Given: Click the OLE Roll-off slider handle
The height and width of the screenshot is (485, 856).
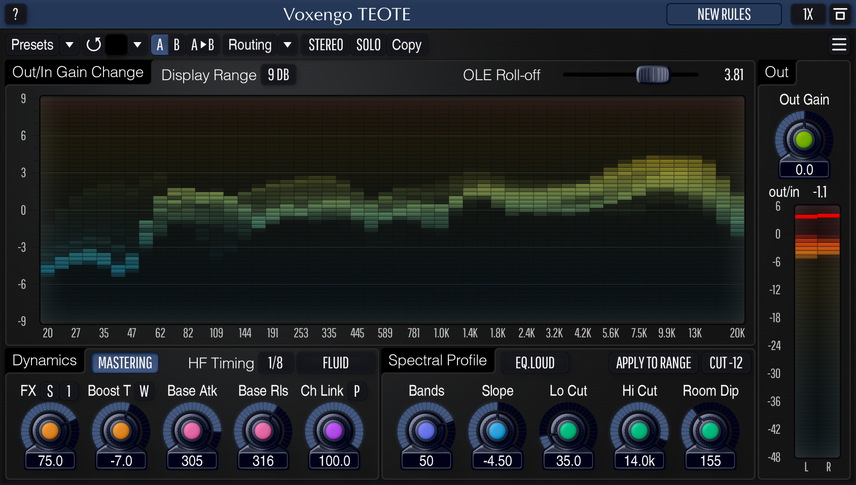Looking at the screenshot, I should click(x=652, y=75).
